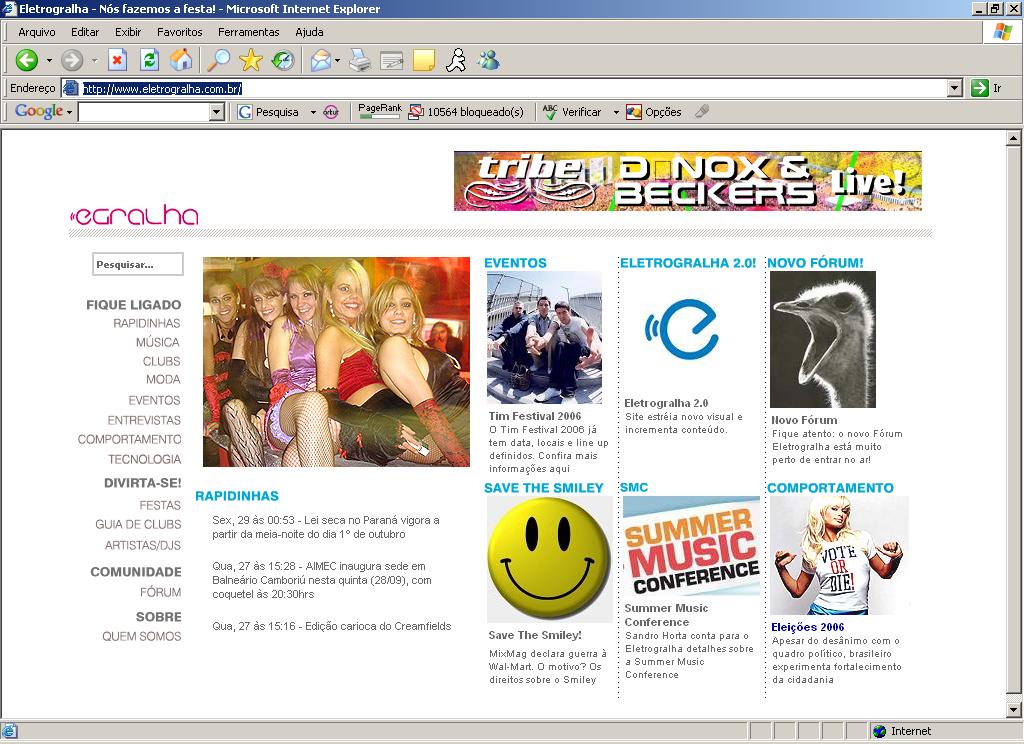
Task: Click the page icon in address bar
Action: coord(71,88)
